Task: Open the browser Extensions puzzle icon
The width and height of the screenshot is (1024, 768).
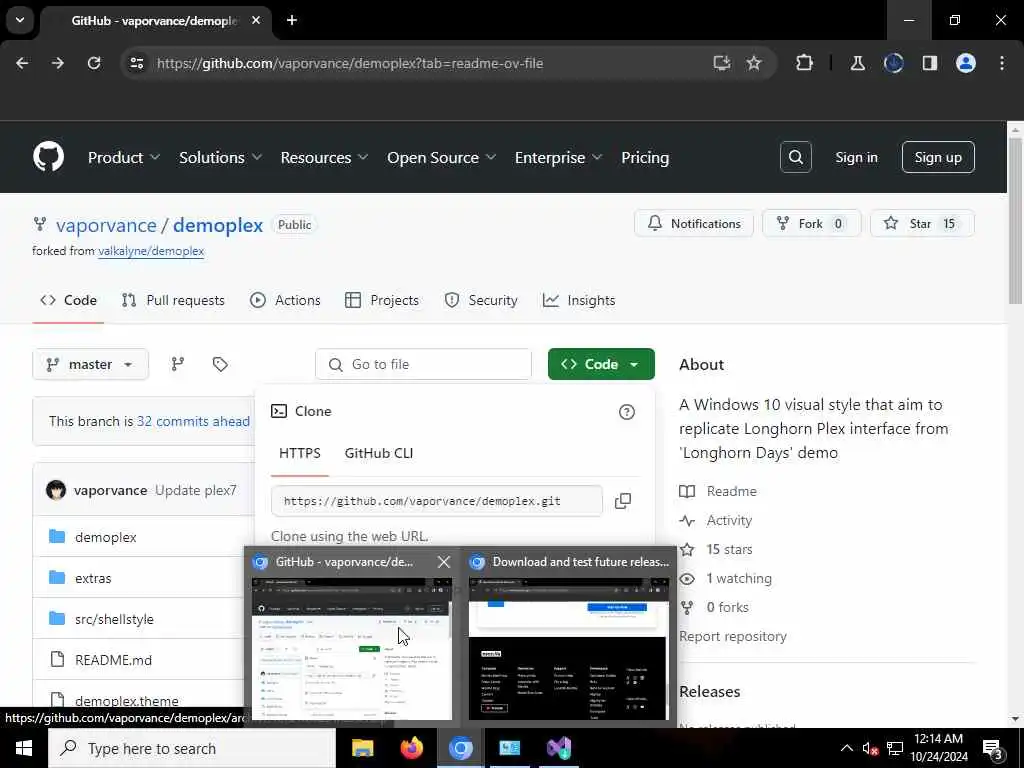Action: click(x=804, y=63)
